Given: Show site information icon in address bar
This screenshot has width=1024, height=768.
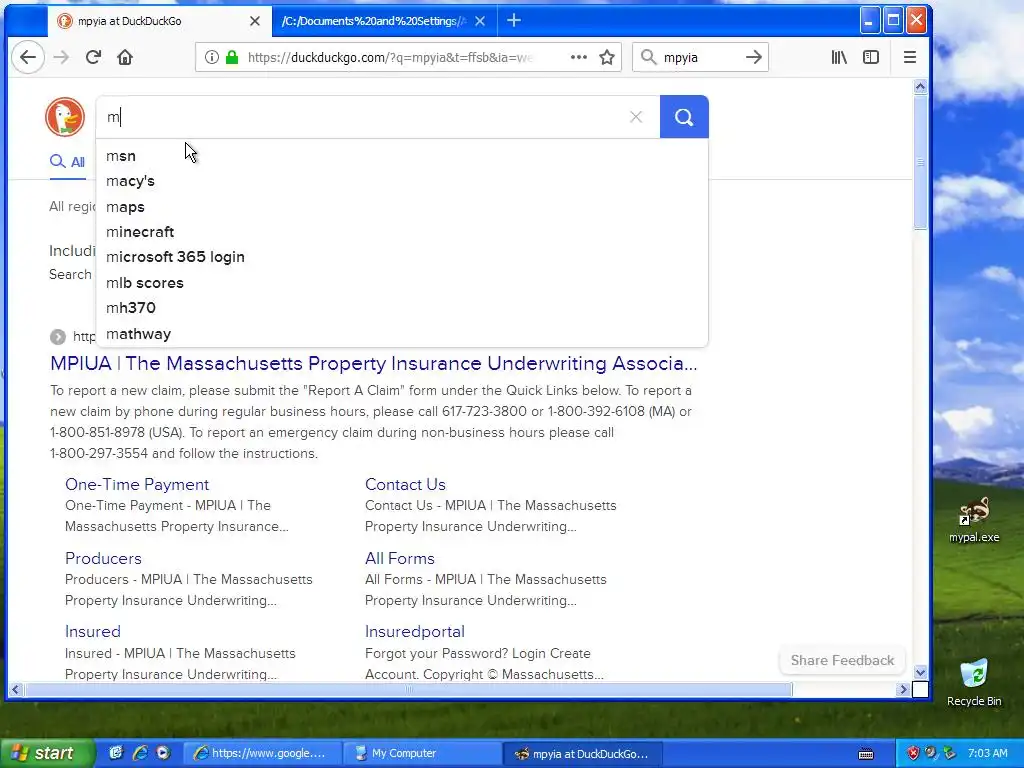Looking at the screenshot, I should tap(212, 57).
